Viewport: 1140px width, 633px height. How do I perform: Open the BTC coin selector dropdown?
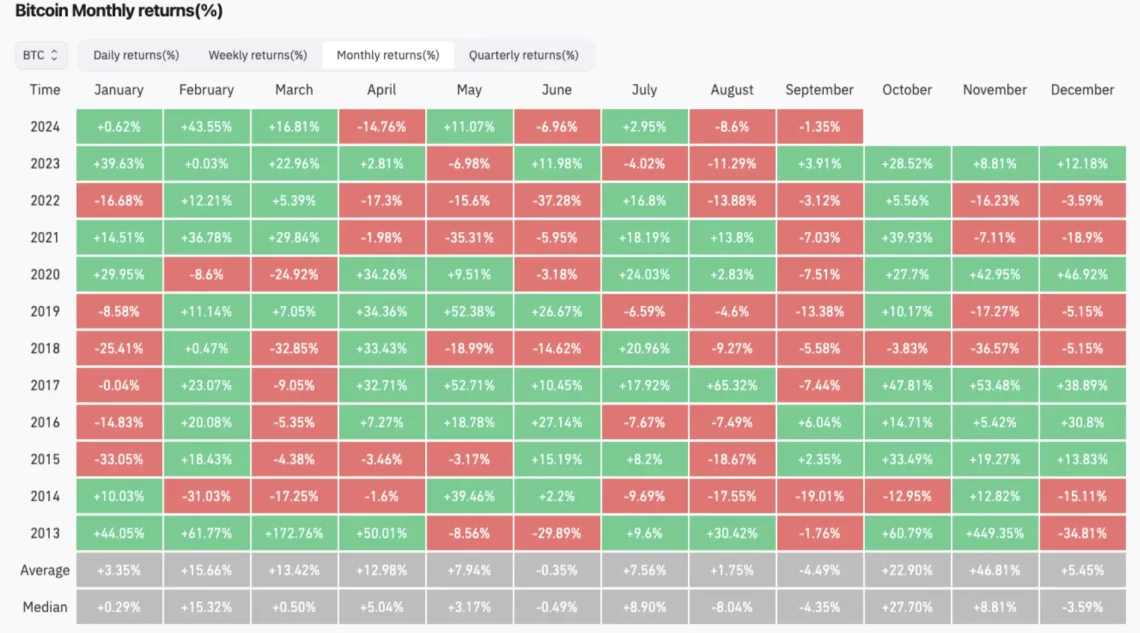(41, 55)
